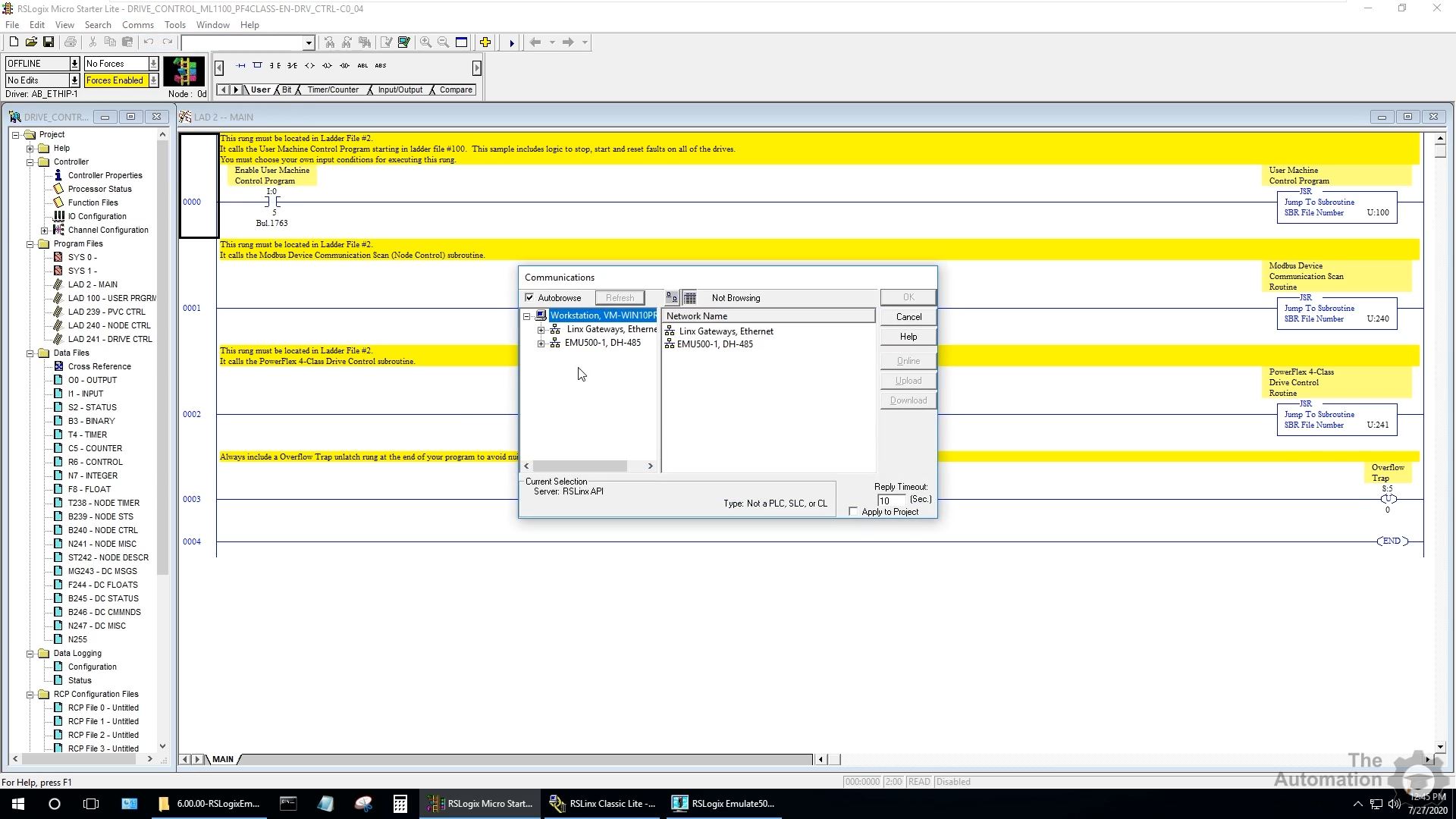Click Cancel in Communications dialog
The width and height of the screenshot is (1456, 819).
pos(908,317)
